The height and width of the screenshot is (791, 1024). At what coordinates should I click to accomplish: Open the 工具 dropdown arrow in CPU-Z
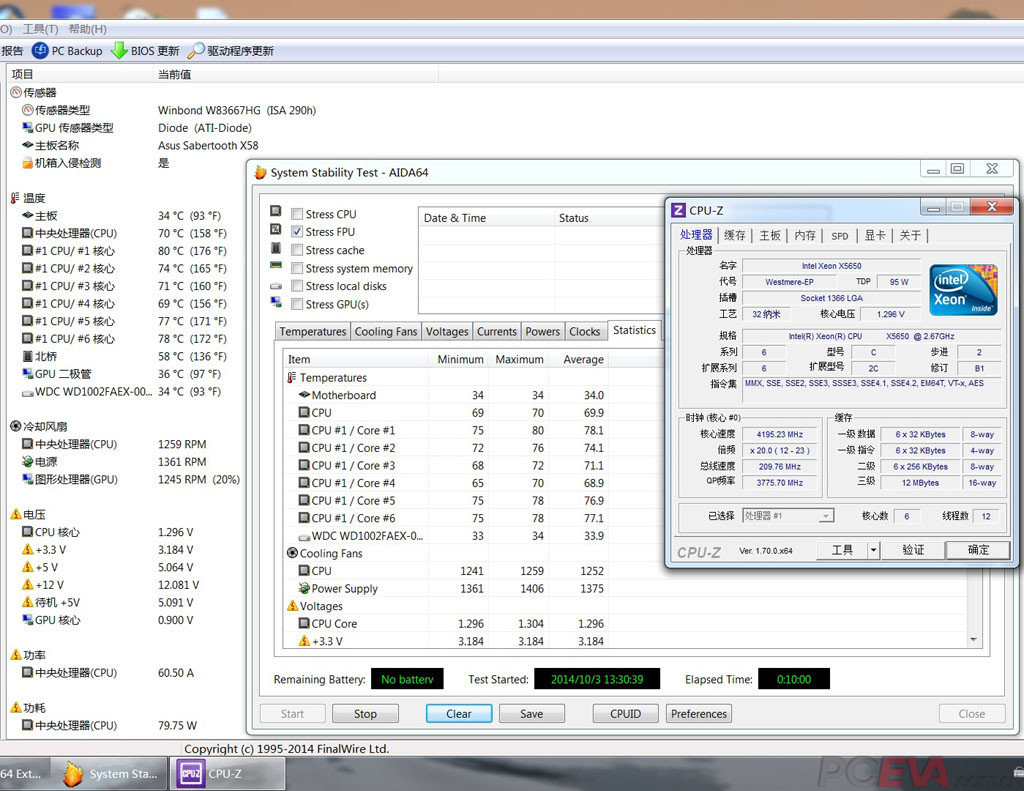[x=874, y=550]
